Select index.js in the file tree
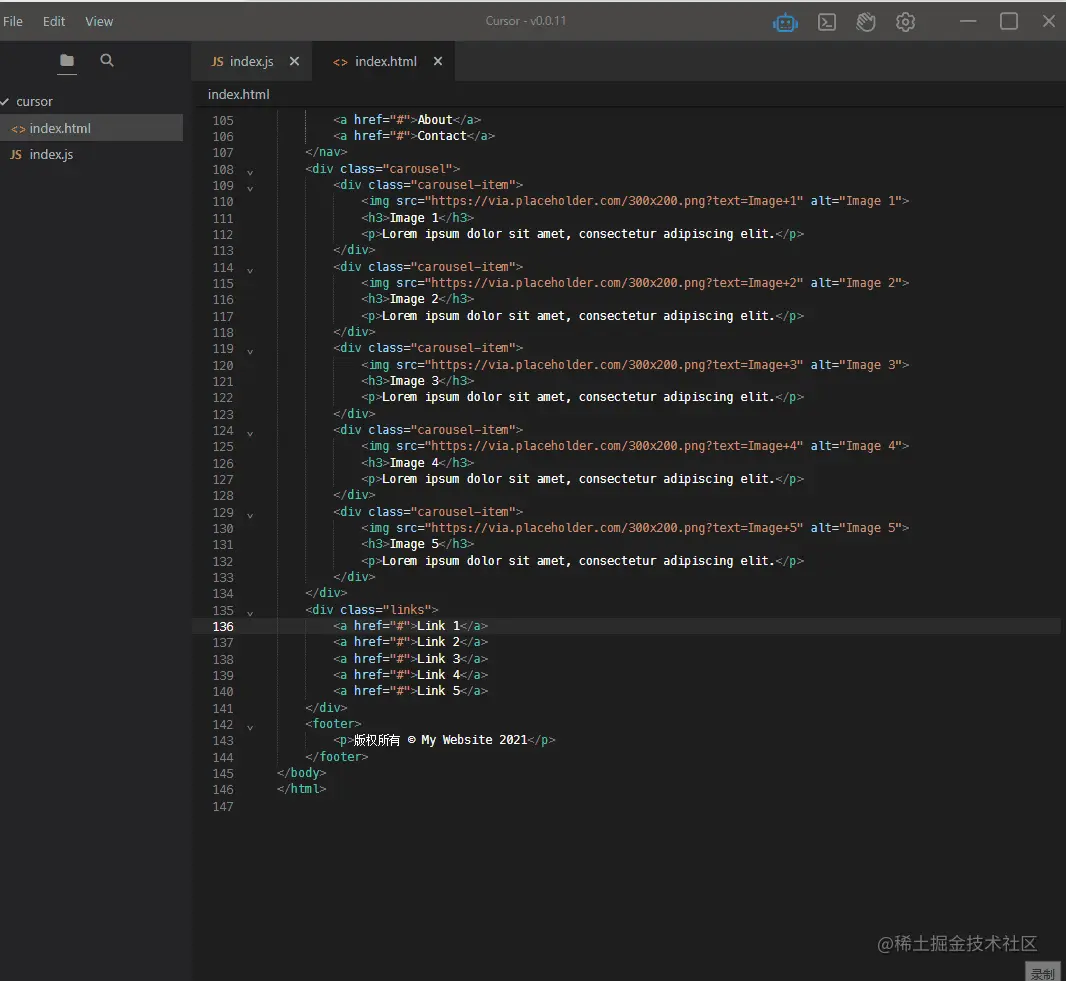 click(x=51, y=155)
